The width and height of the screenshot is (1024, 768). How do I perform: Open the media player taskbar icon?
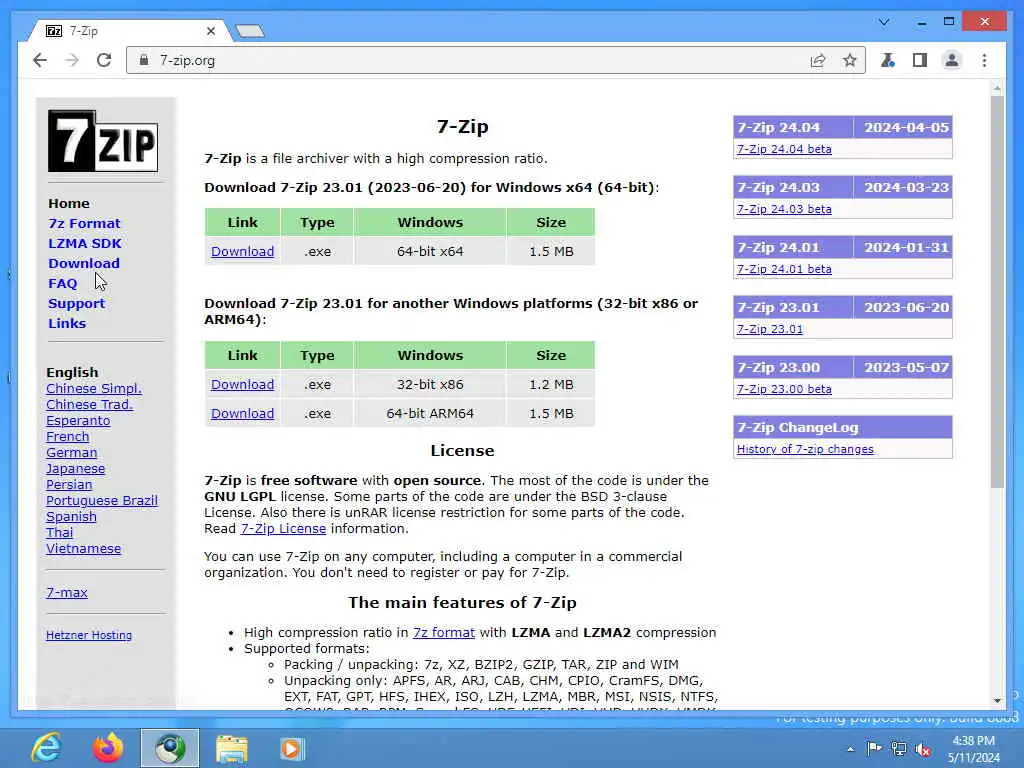[x=292, y=748]
